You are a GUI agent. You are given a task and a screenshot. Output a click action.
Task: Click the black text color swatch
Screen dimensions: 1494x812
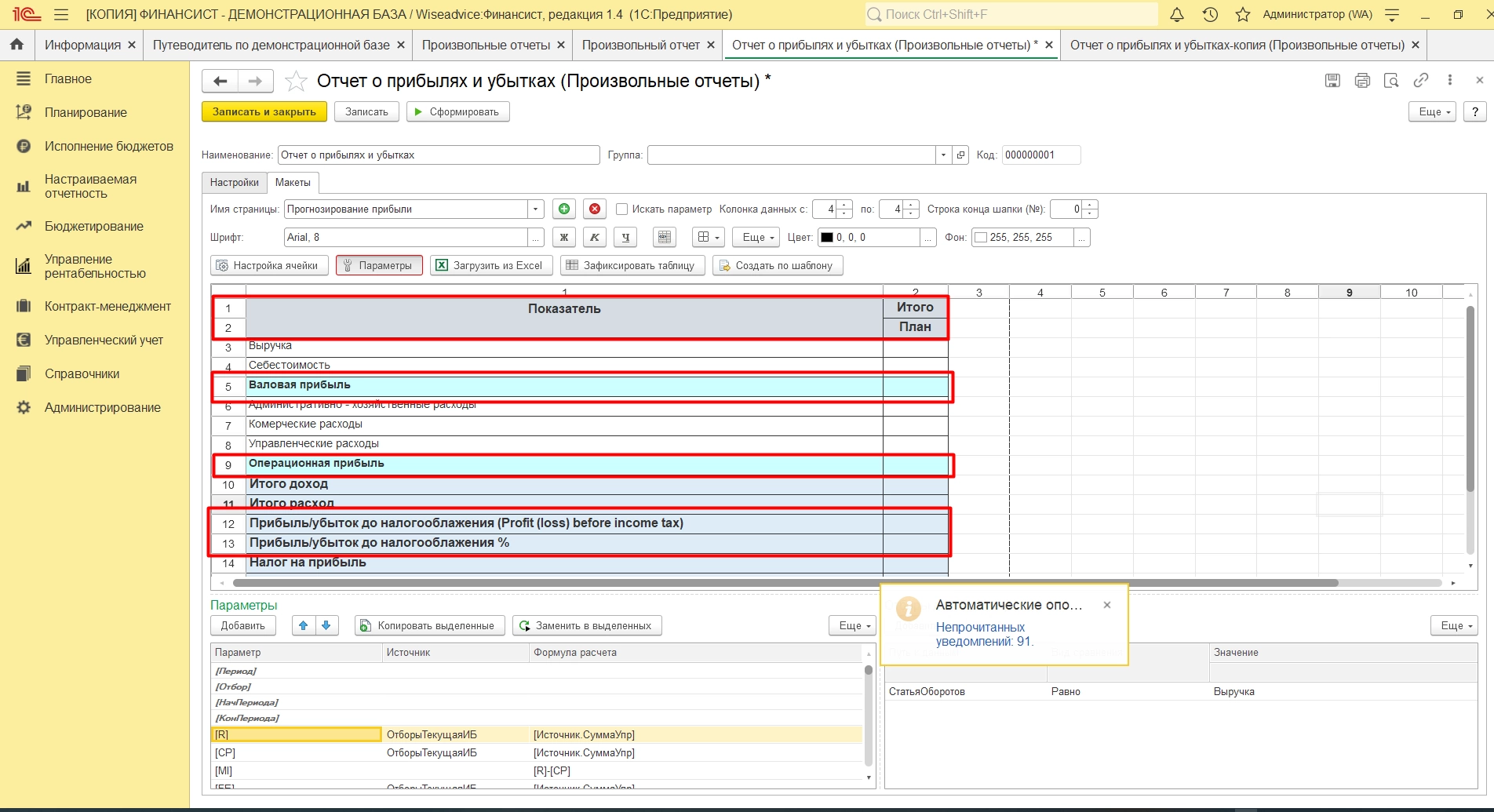[827, 238]
